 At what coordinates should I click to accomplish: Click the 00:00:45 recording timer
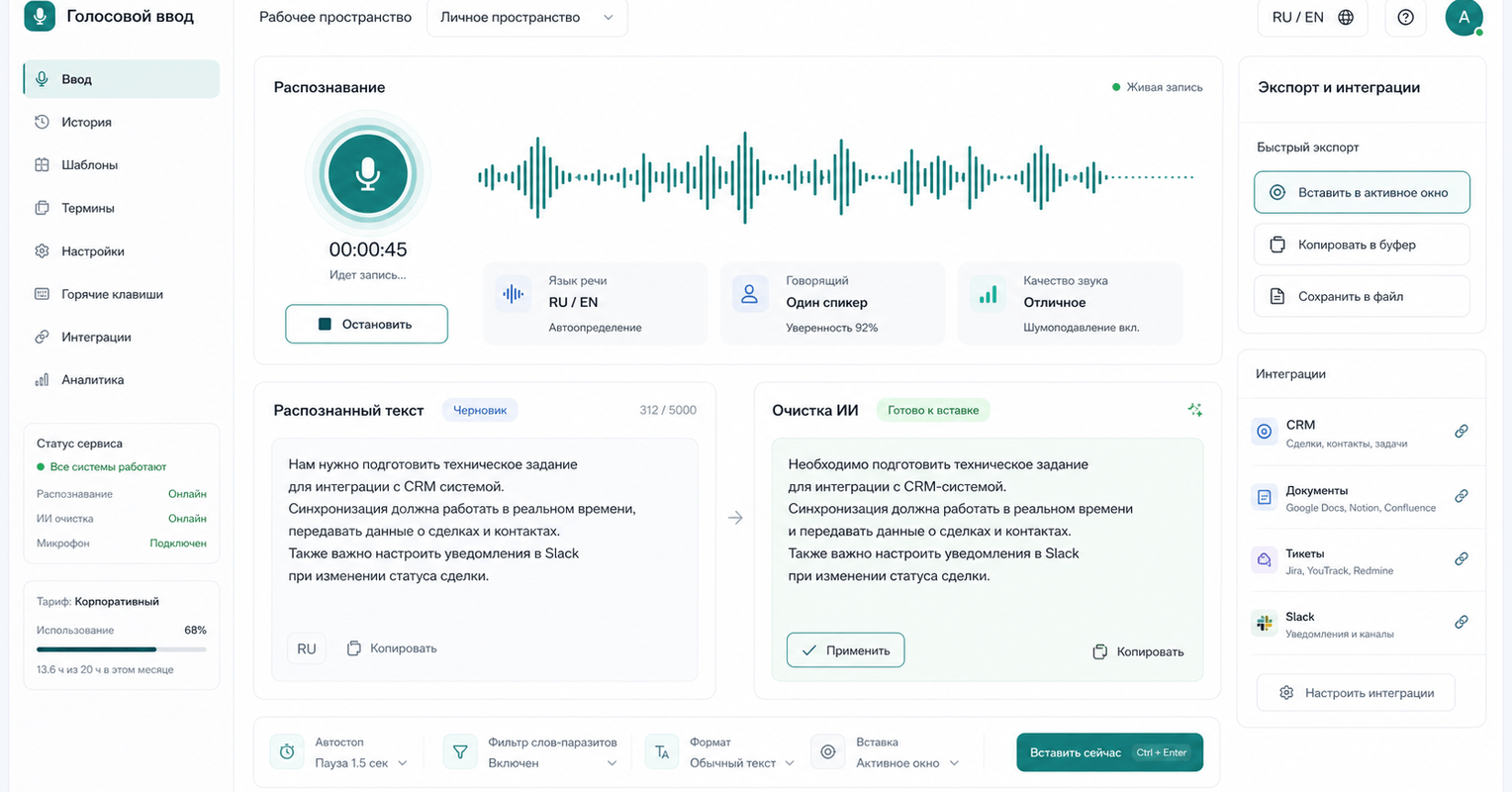(x=368, y=249)
